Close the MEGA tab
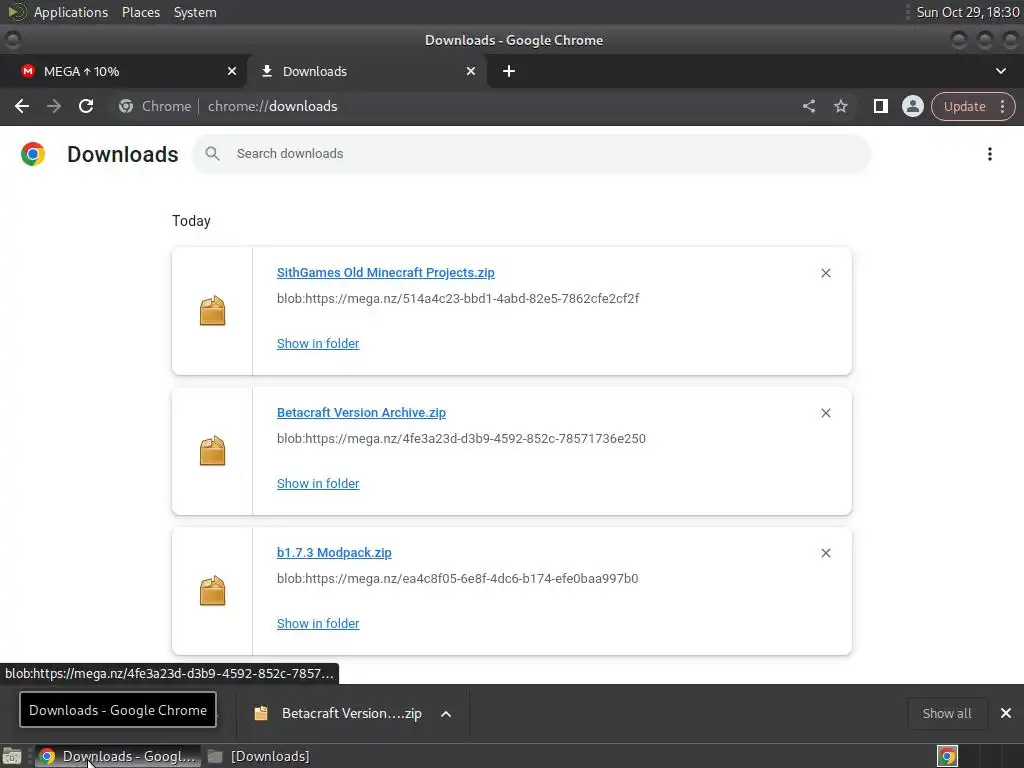Image resolution: width=1024 pixels, height=768 pixels. [232, 71]
